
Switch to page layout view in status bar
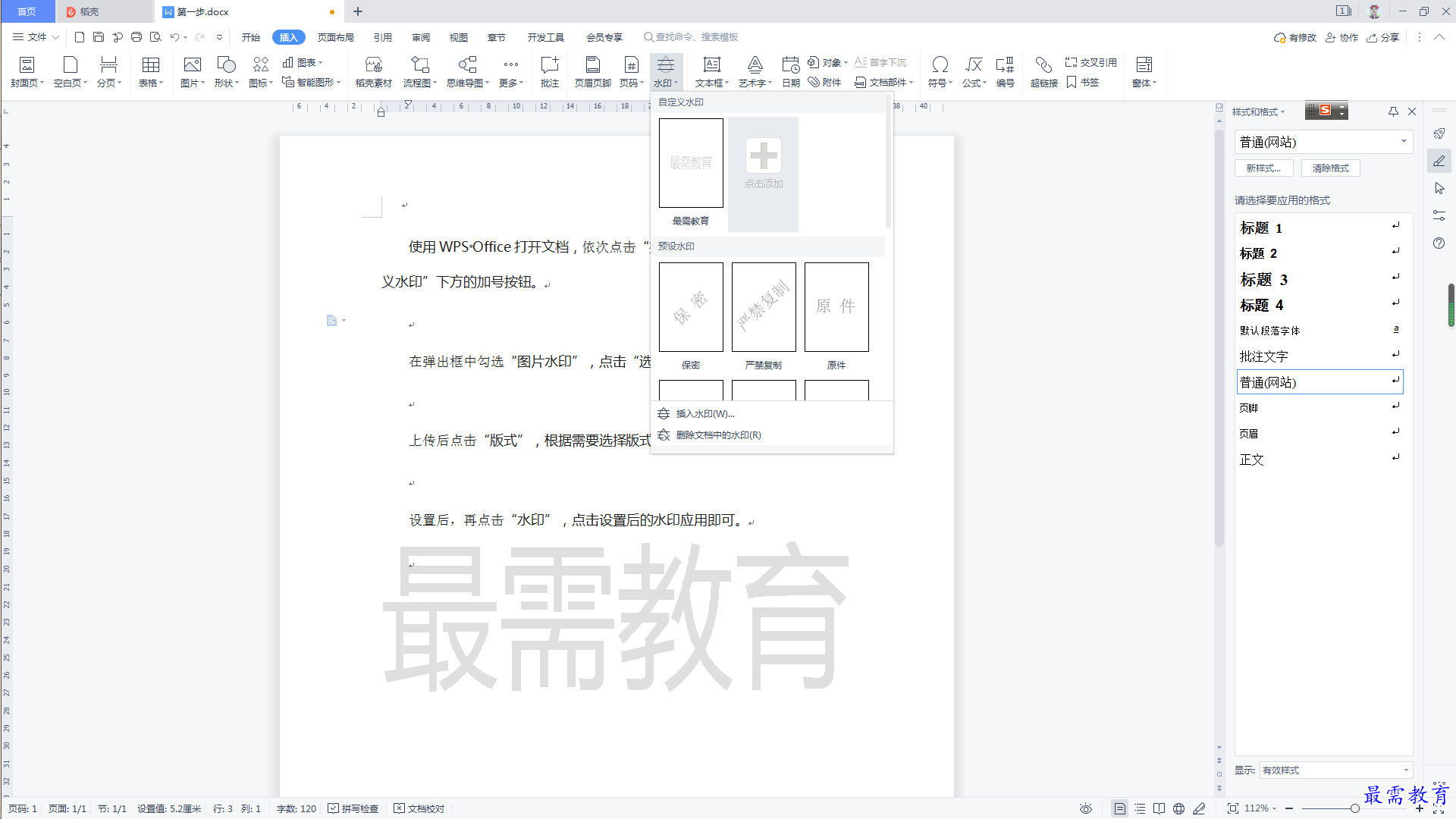pyautogui.click(x=1120, y=808)
